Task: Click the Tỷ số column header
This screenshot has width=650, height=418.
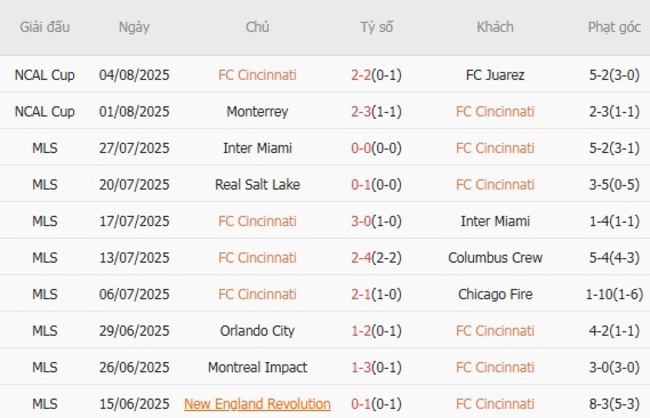Action: pyautogui.click(x=377, y=27)
